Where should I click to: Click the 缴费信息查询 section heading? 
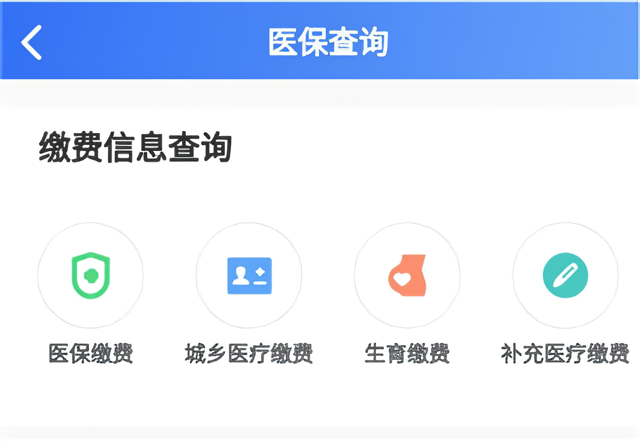tap(136, 147)
